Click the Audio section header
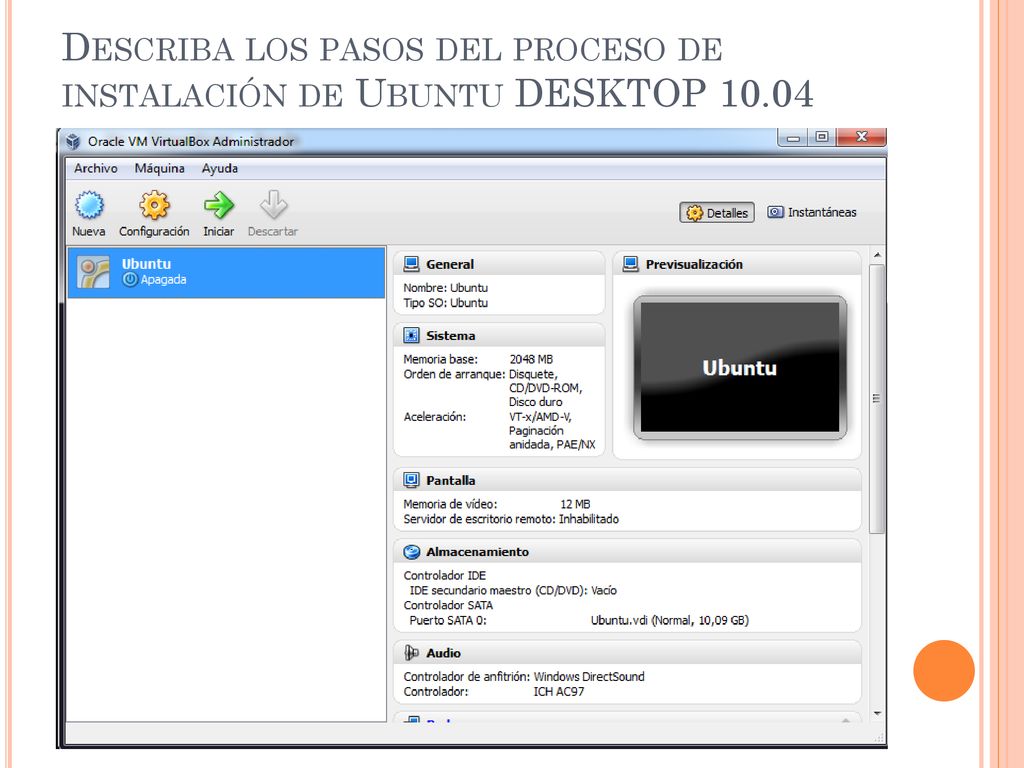 pyautogui.click(x=628, y=653)
